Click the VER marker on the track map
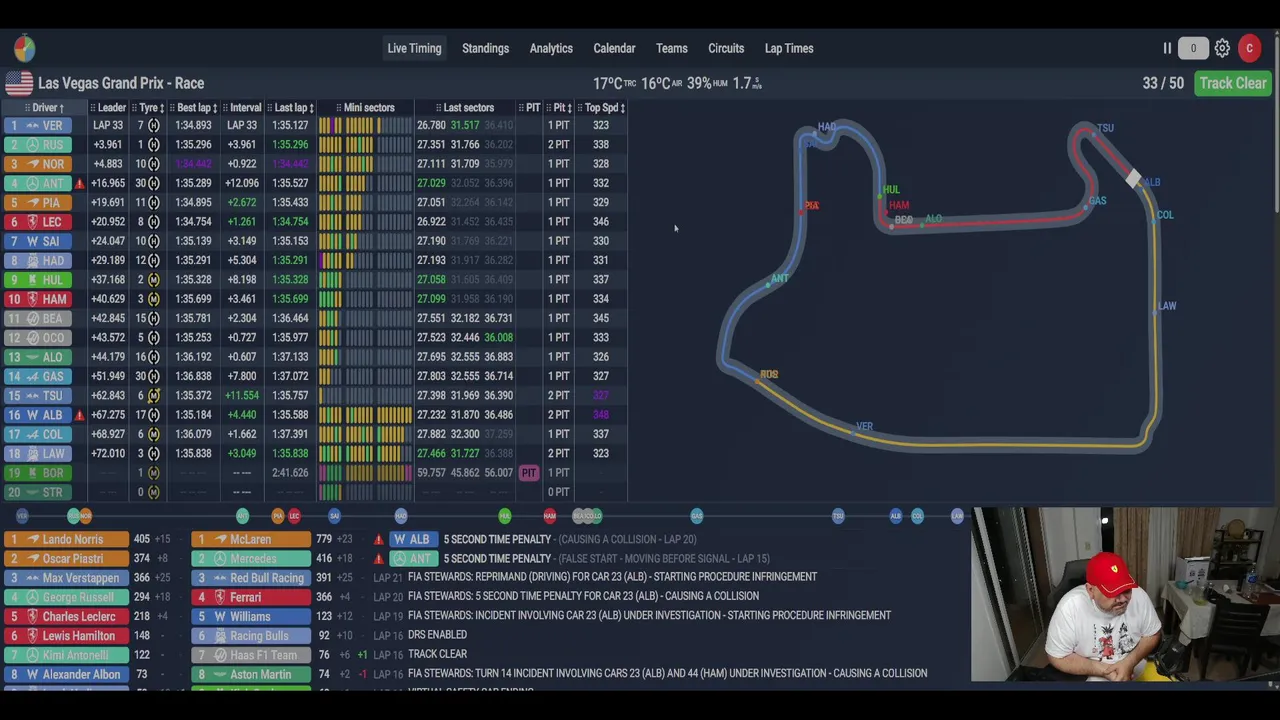Viewport: 1280px width, 720px height. pyautogui.click(x=864, y=427)
